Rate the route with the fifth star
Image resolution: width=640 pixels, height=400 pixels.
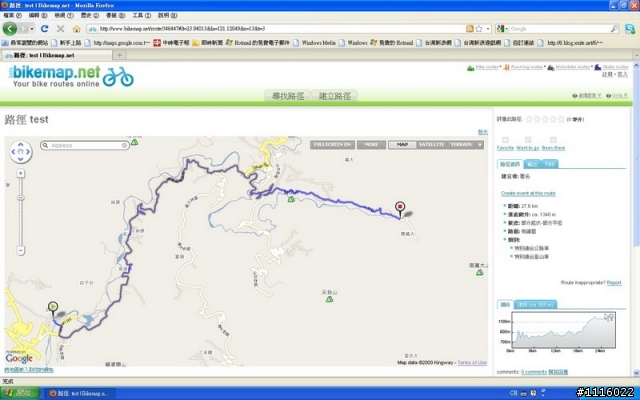(561, 119)
